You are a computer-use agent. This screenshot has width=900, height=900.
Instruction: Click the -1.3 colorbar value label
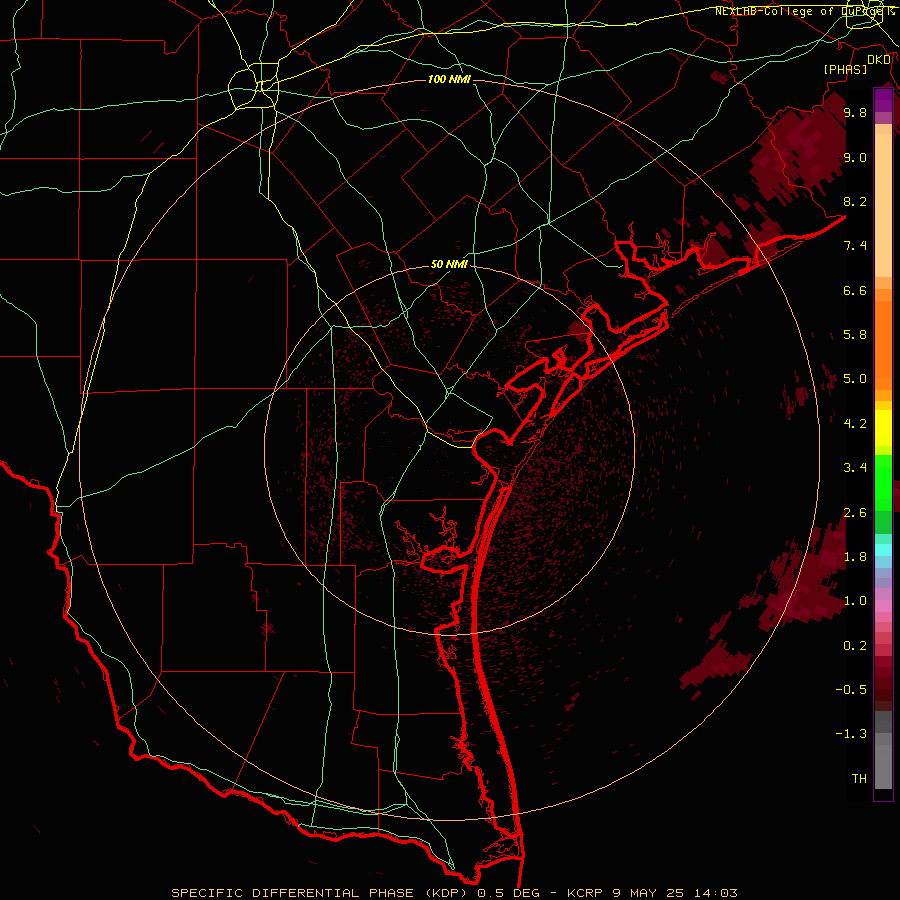coord(851,734)
